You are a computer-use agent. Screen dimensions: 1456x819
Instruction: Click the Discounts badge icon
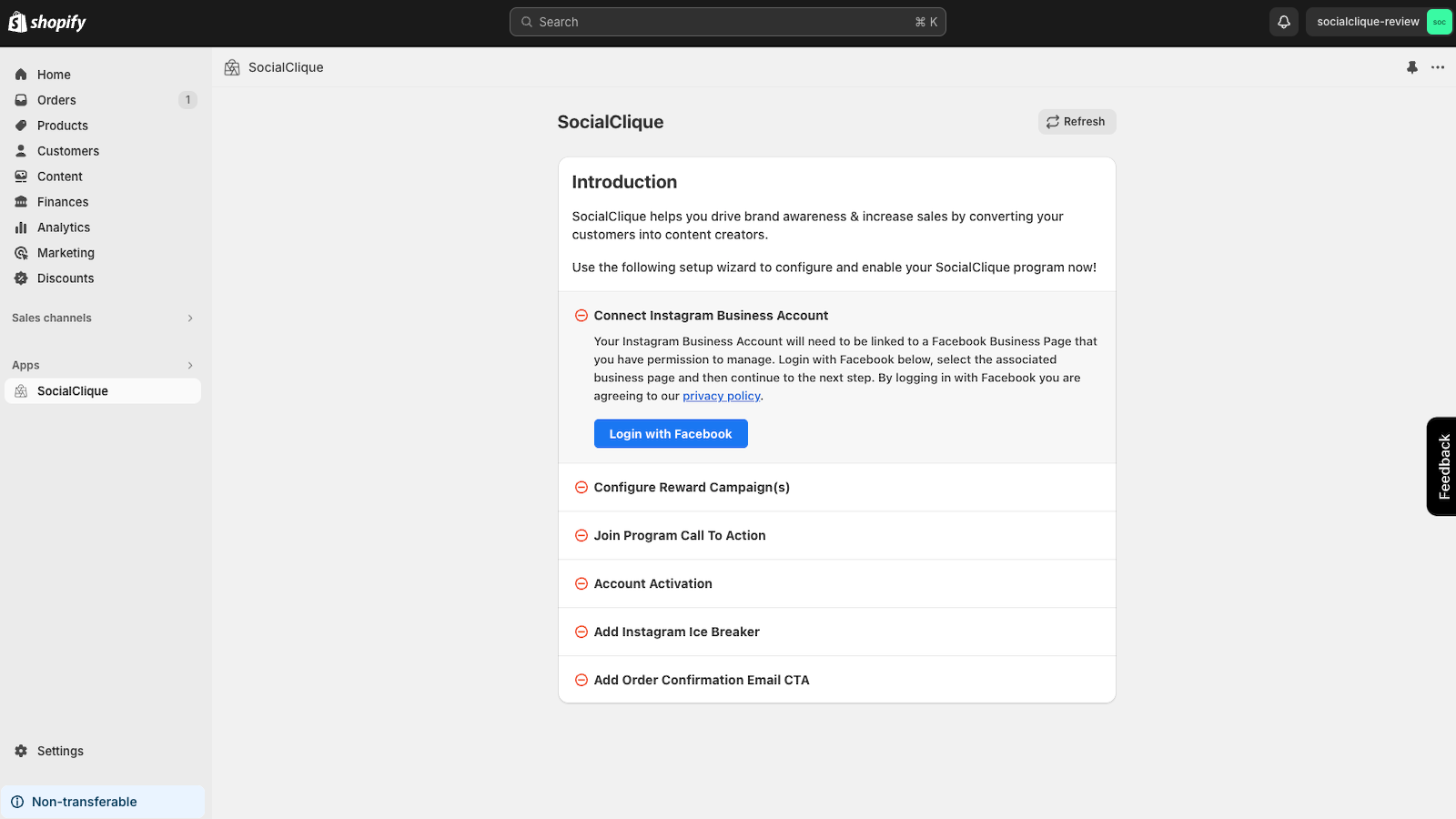(21, 278)
